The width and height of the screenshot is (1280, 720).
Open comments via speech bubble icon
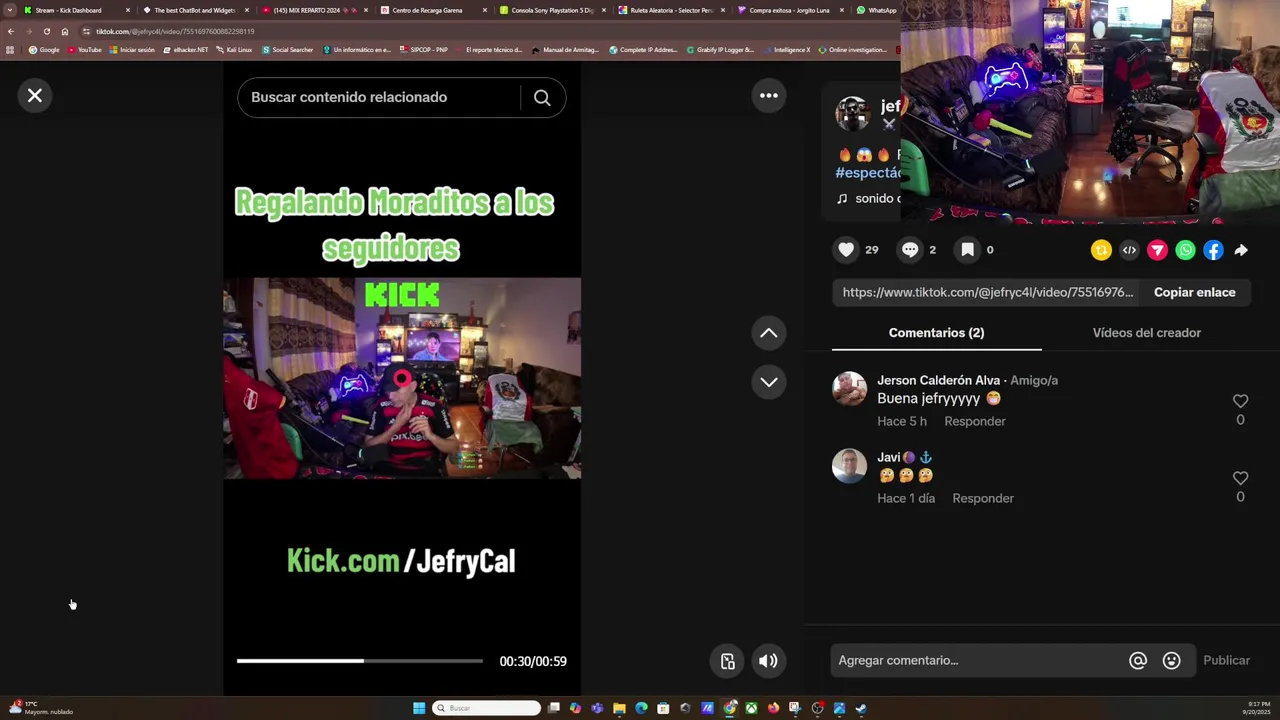[x=910, y=250]
